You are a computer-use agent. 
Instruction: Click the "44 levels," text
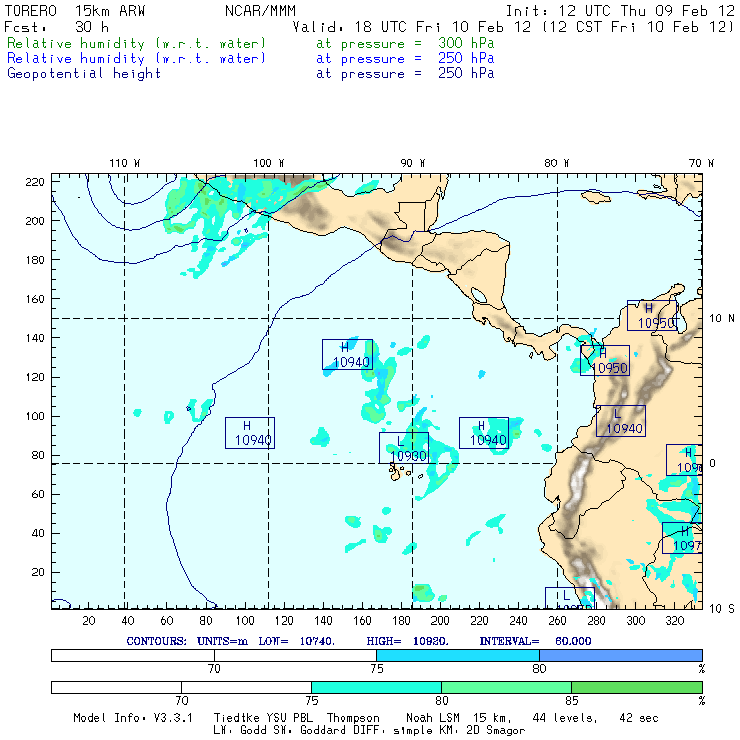coord(565,718)
